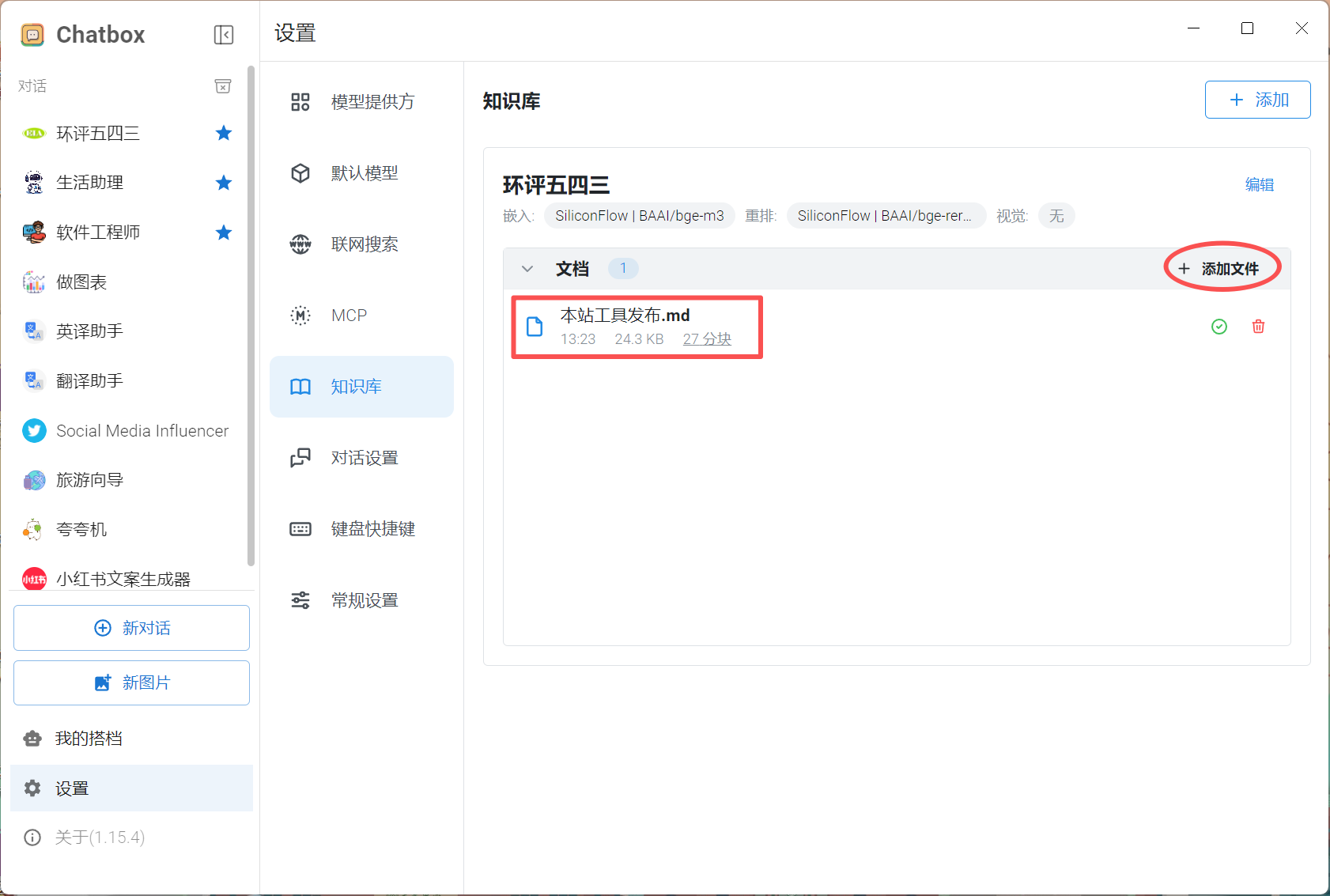Open the rerank model bge-reranker chip
1330x896 pixels.
point(885,216)
